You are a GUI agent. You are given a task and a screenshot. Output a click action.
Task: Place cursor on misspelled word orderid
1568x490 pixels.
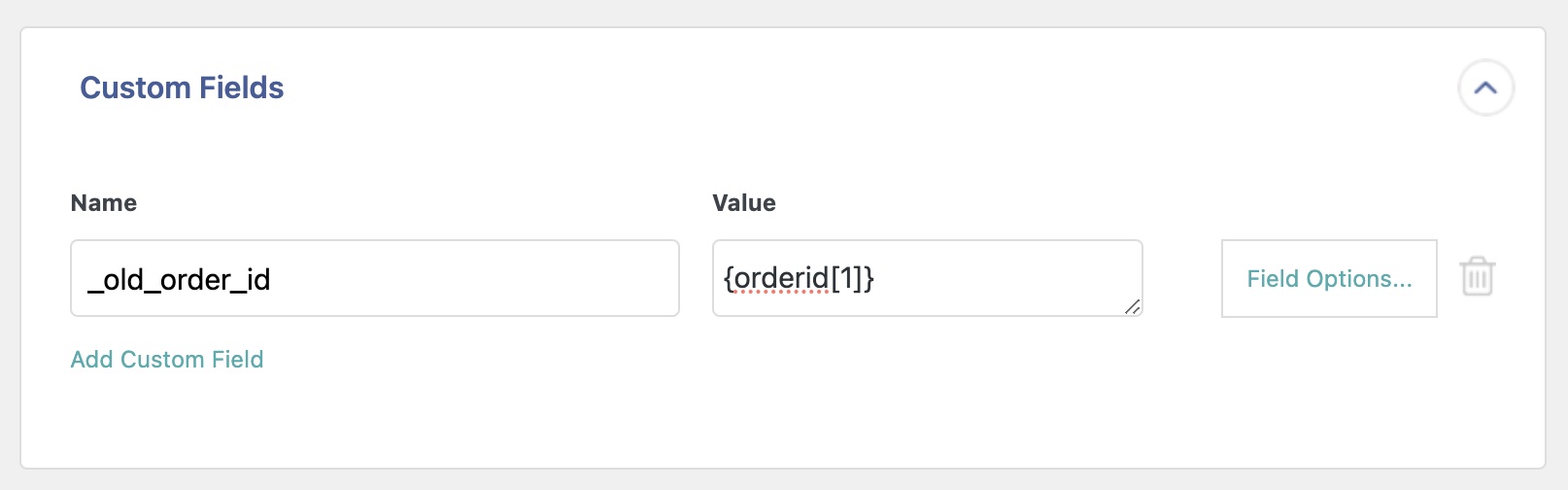point(782,279)
